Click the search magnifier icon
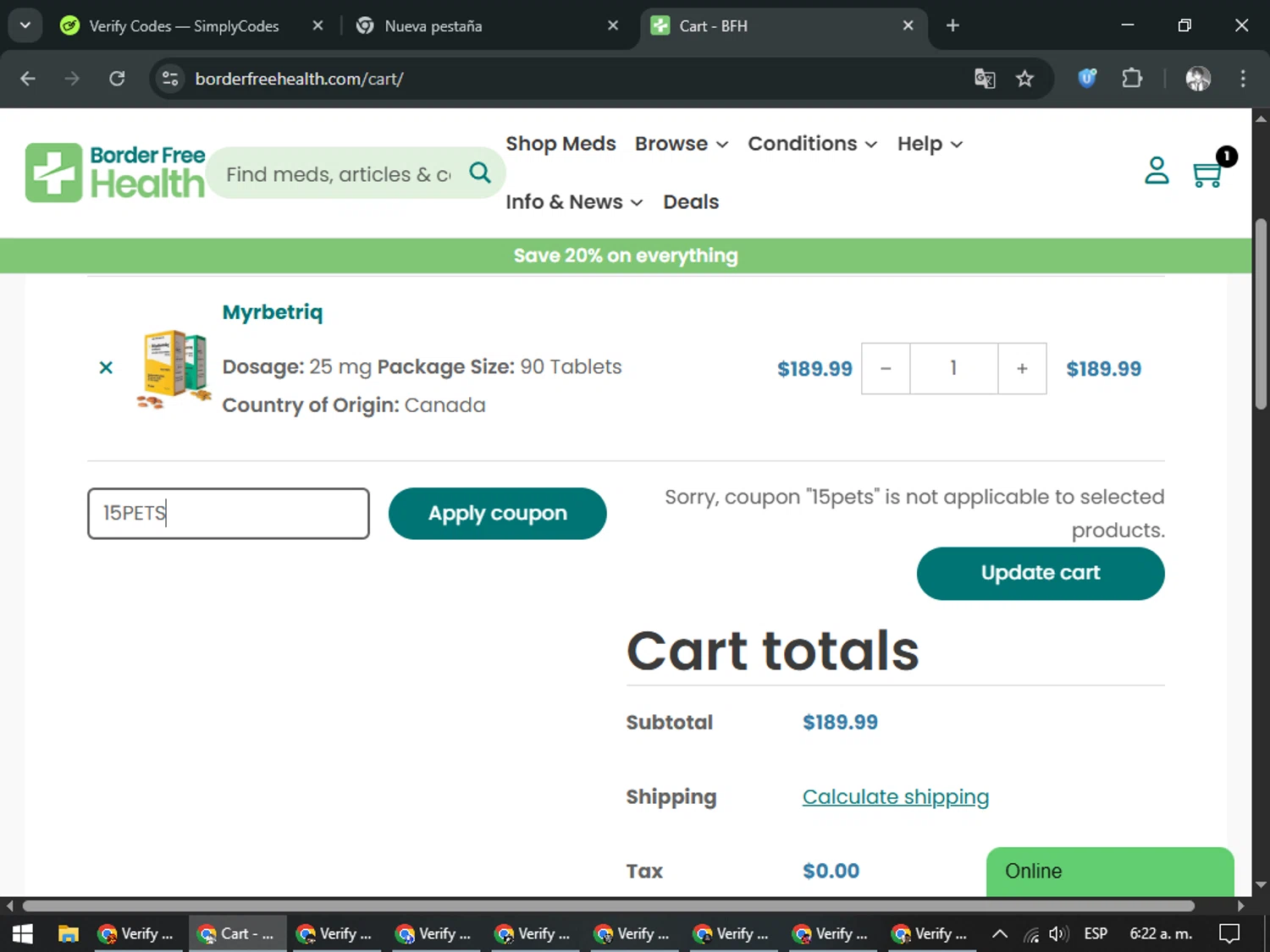Image resolution: width=1270 pixels, height=952 pixels. coord(480,173)
